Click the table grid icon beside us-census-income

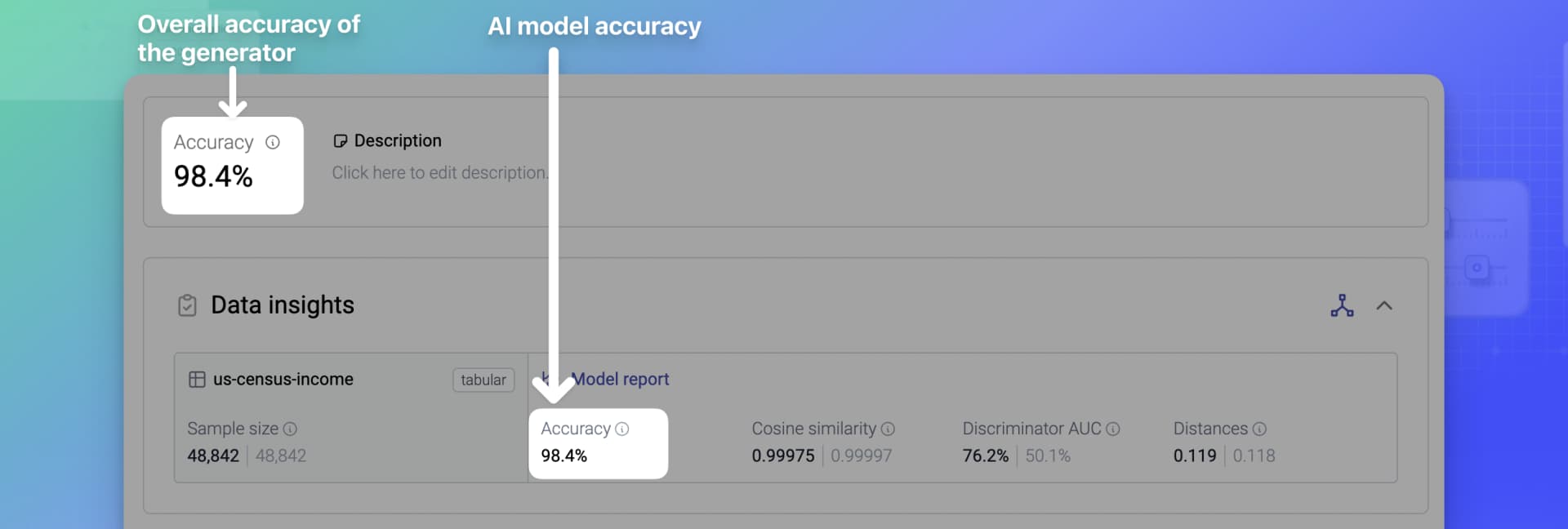[x=196, y=379]
